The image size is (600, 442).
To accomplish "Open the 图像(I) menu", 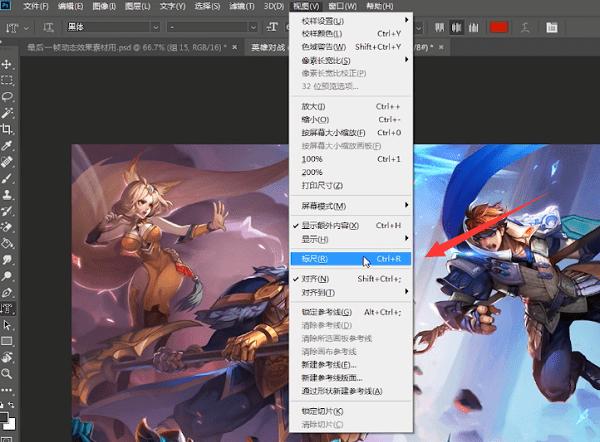I will point(104,6).
